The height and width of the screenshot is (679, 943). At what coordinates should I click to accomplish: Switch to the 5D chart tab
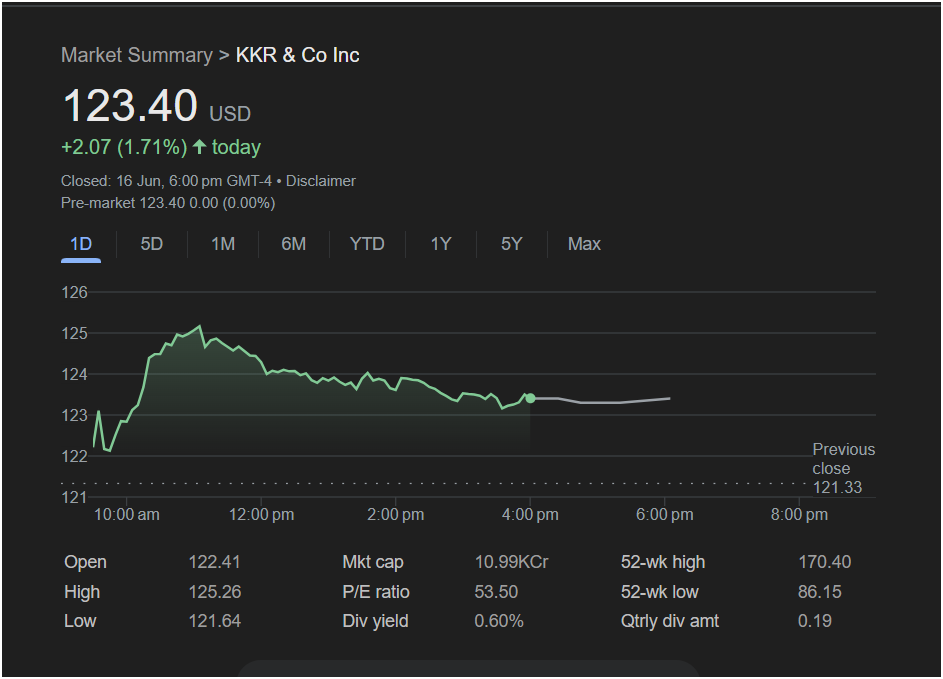coord(152,244)
